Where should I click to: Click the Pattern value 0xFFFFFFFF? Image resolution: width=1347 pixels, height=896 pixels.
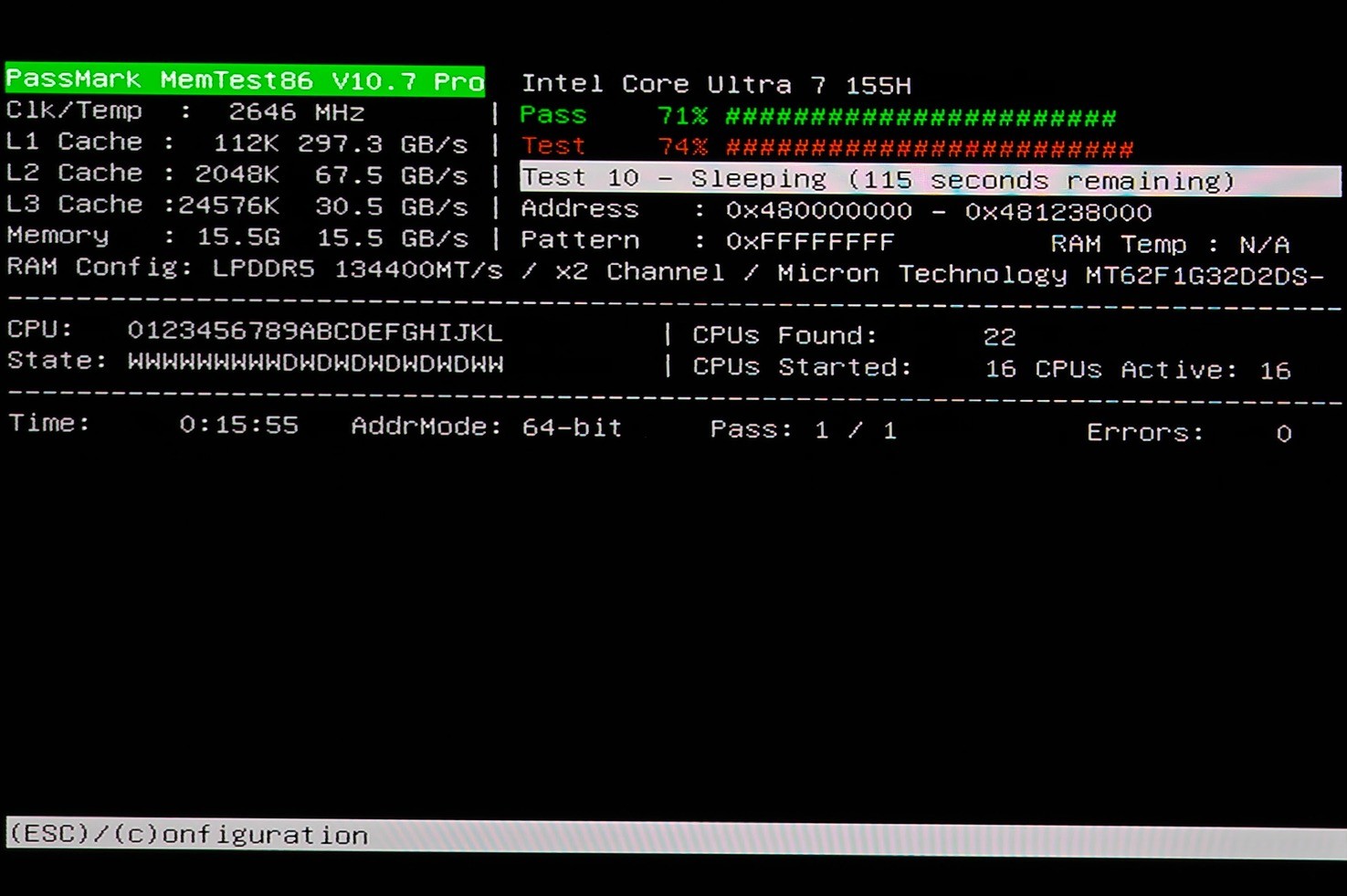pyautogui.click(x=809, y=243)
